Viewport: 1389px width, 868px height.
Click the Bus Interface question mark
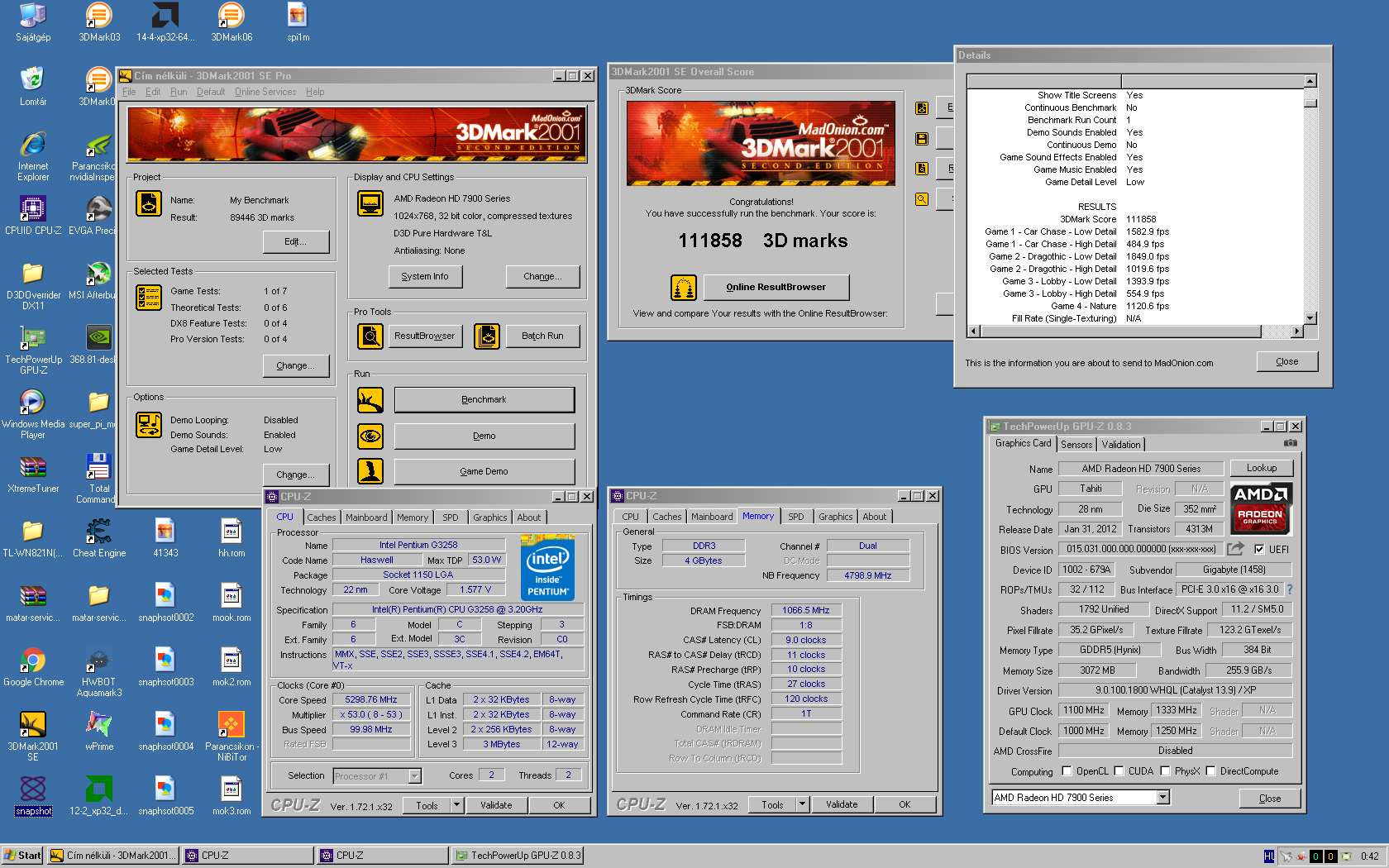coord(1290,589)
